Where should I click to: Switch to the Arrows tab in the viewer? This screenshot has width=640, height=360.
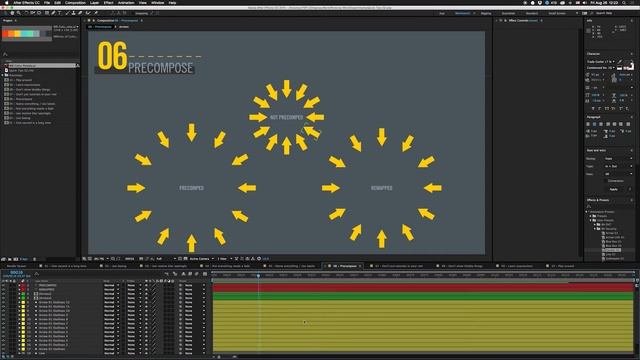click(x=124, y=27)
